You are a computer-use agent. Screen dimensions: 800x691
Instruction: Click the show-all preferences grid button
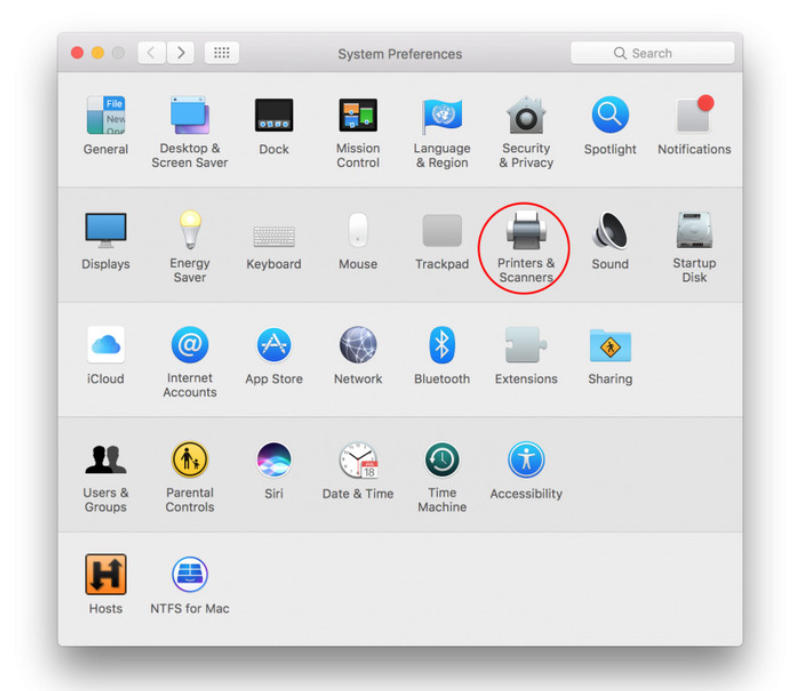coord(221,52)
